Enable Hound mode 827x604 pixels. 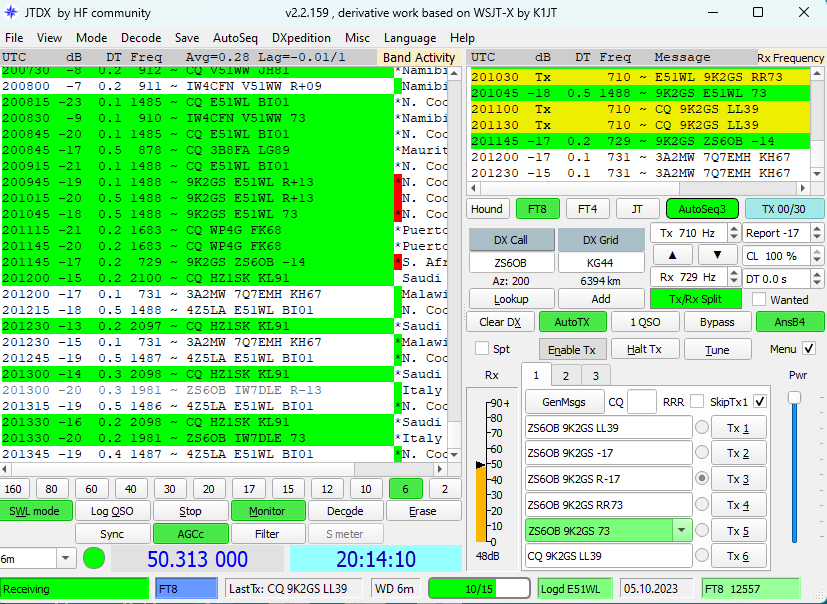(x=487, y=209)
